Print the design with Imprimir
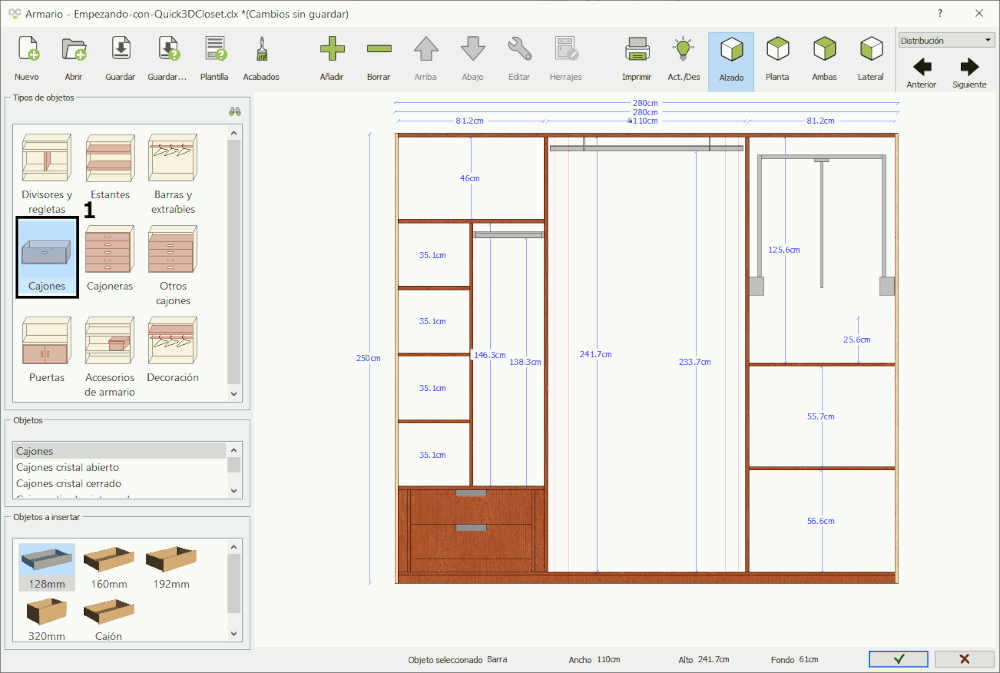Image resolution: width=1000 pixels, height=673 pixels. click(637, 59)
